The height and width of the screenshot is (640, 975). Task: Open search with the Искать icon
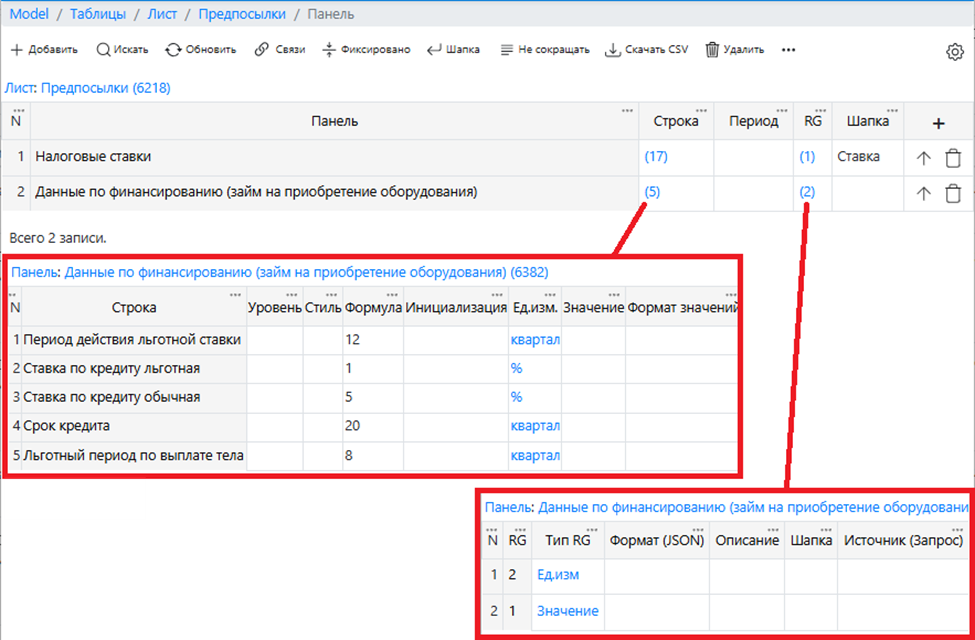(104, 50)
